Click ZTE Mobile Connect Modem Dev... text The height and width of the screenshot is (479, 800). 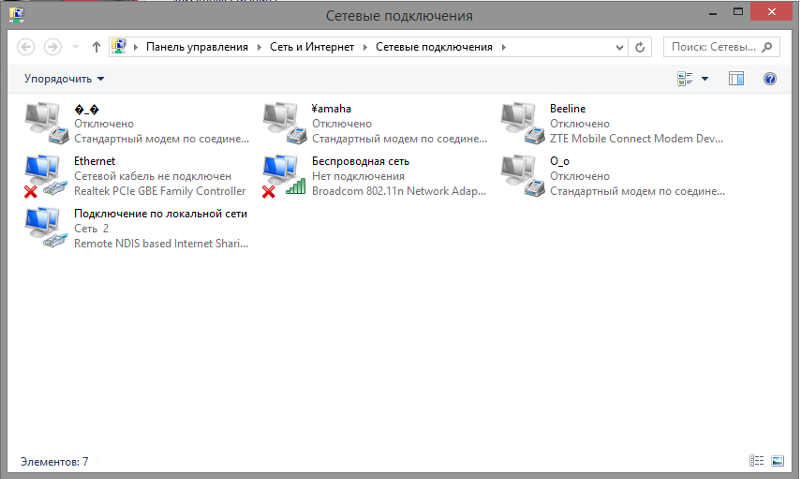pyautogui.click(x=636, y=138)
